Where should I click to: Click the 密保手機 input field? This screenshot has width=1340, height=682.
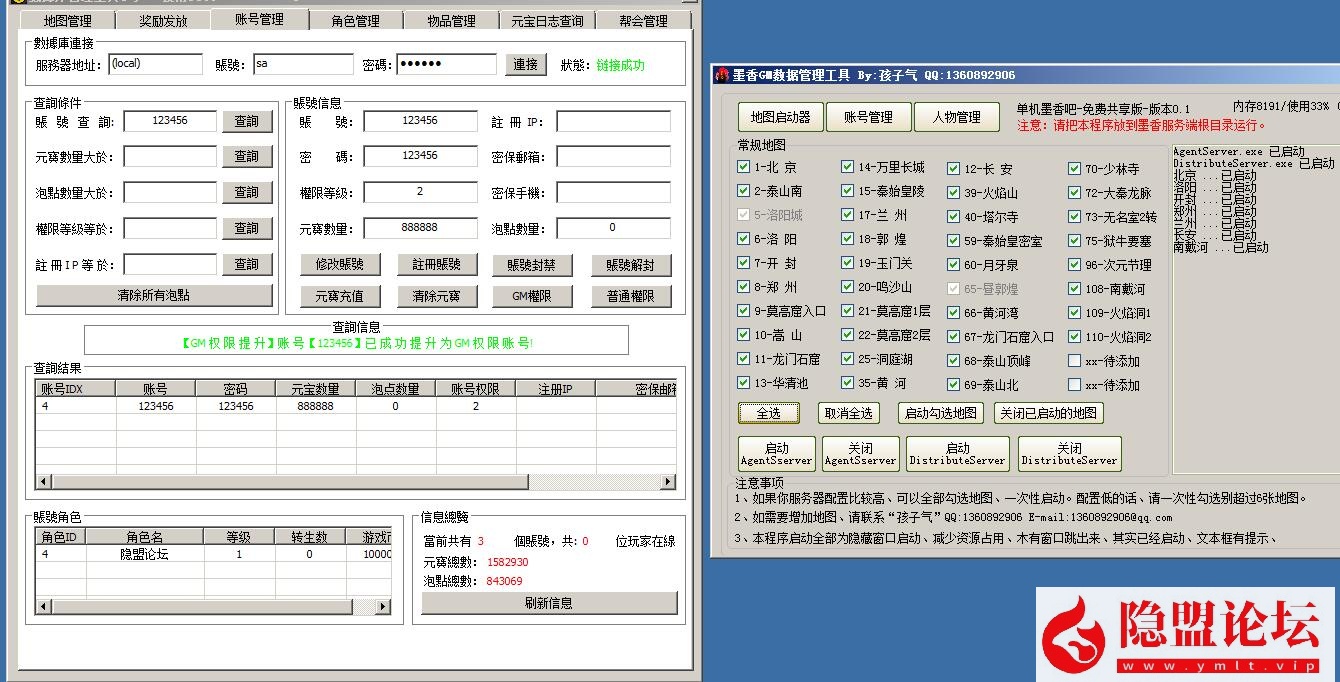pyautogui.click(x=613, y=192)
